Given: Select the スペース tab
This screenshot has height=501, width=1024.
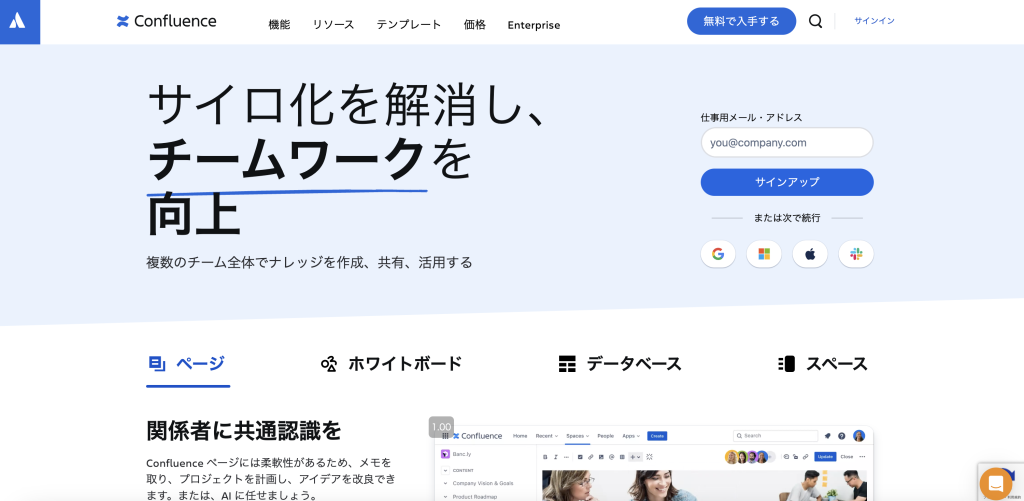Looking at the screenshot, I should [823, 364].
